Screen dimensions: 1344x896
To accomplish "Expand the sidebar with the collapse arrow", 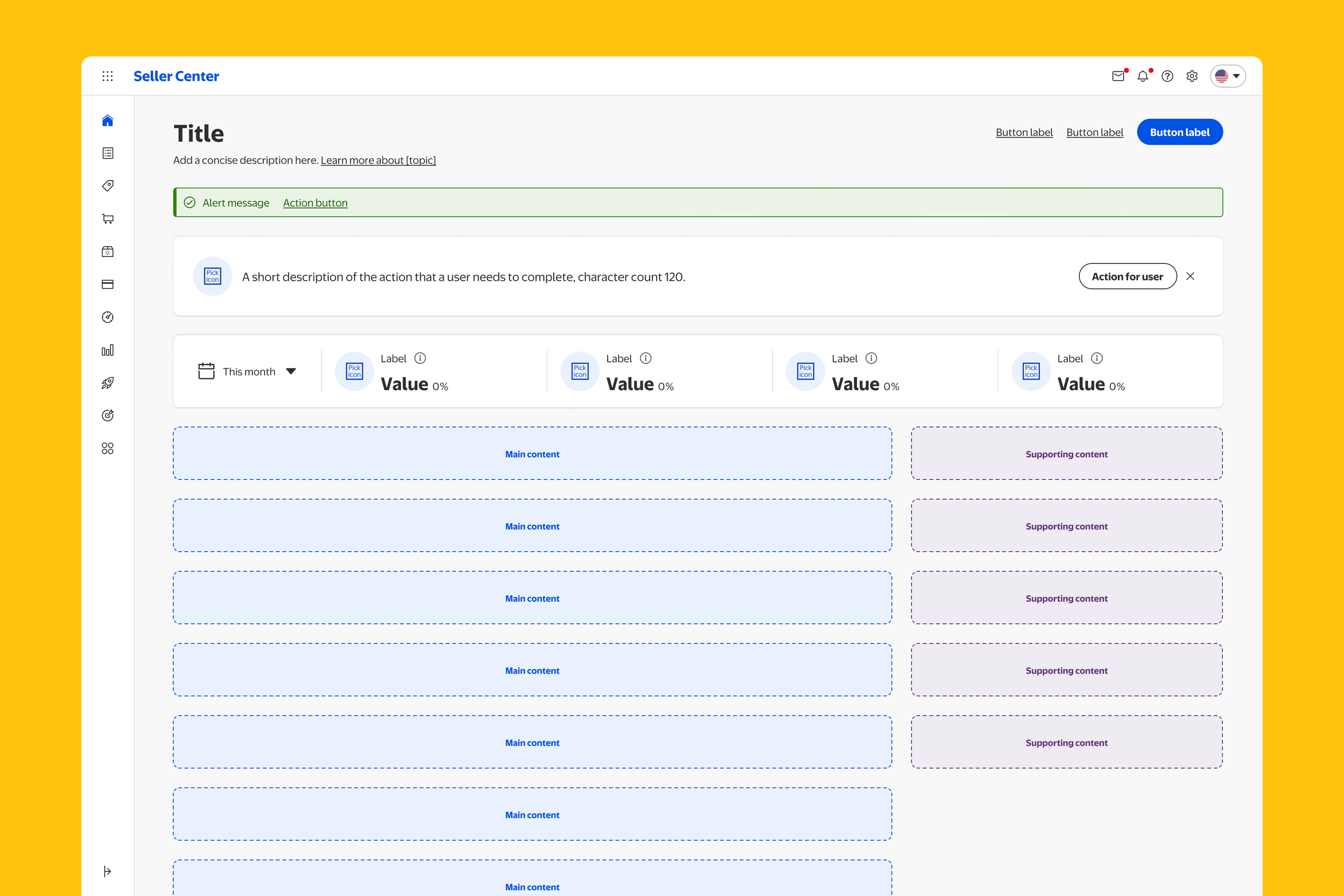I will click(108, 871).
